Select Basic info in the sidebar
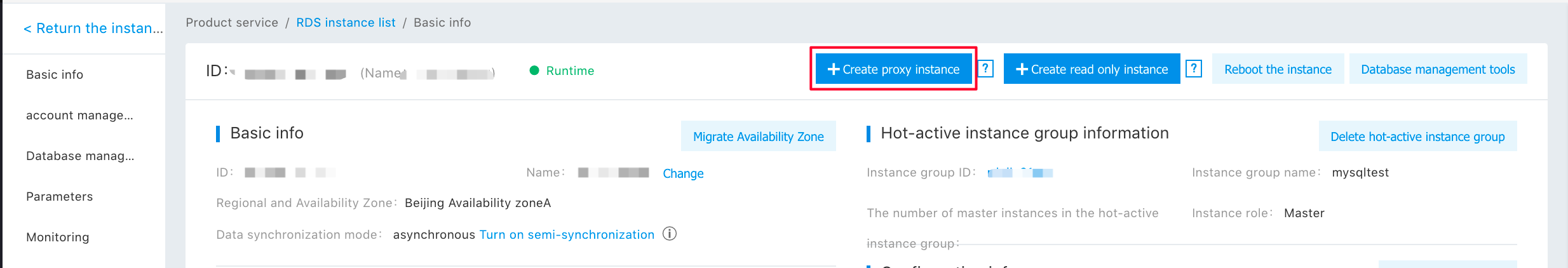 click(55, 75)
